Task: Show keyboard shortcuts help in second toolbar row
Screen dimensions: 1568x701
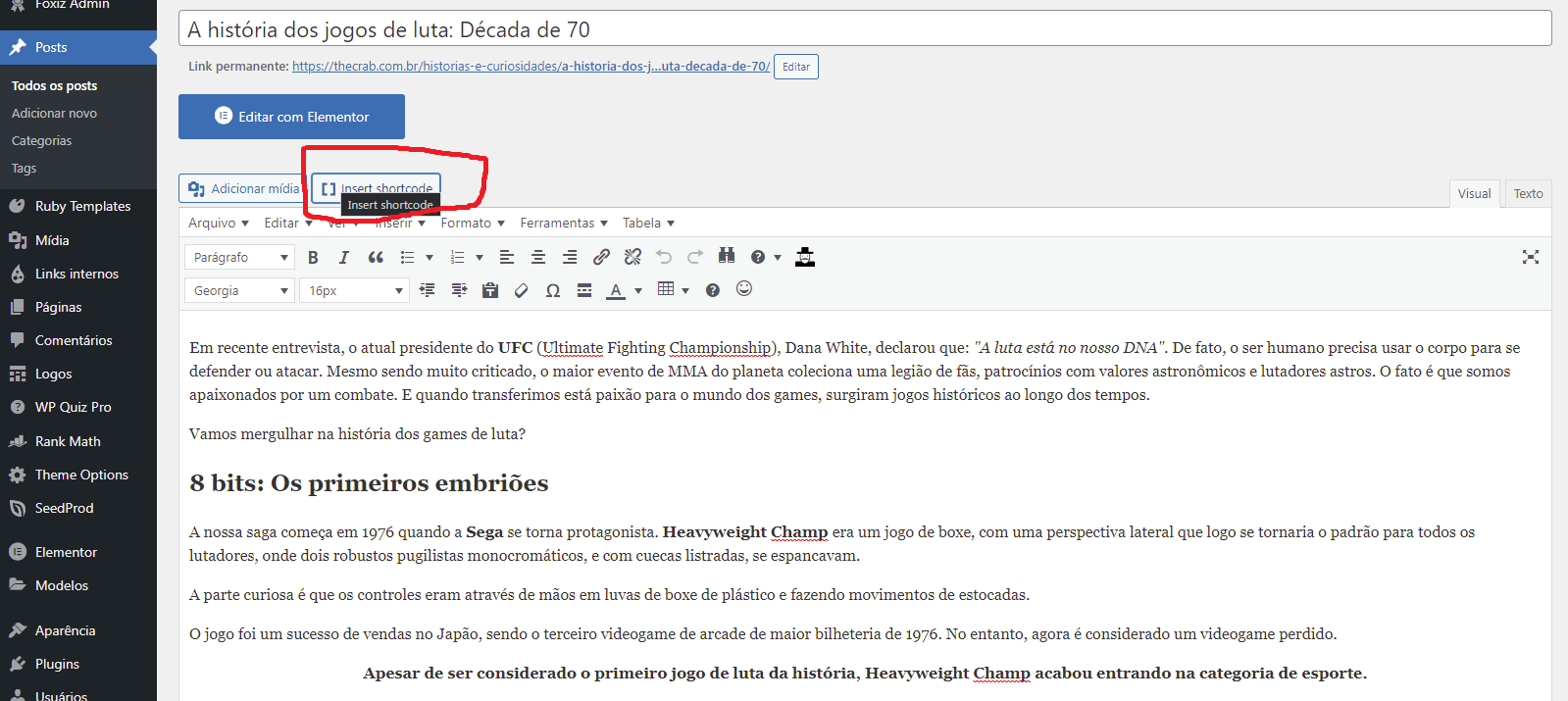Action: click(713, 290)
